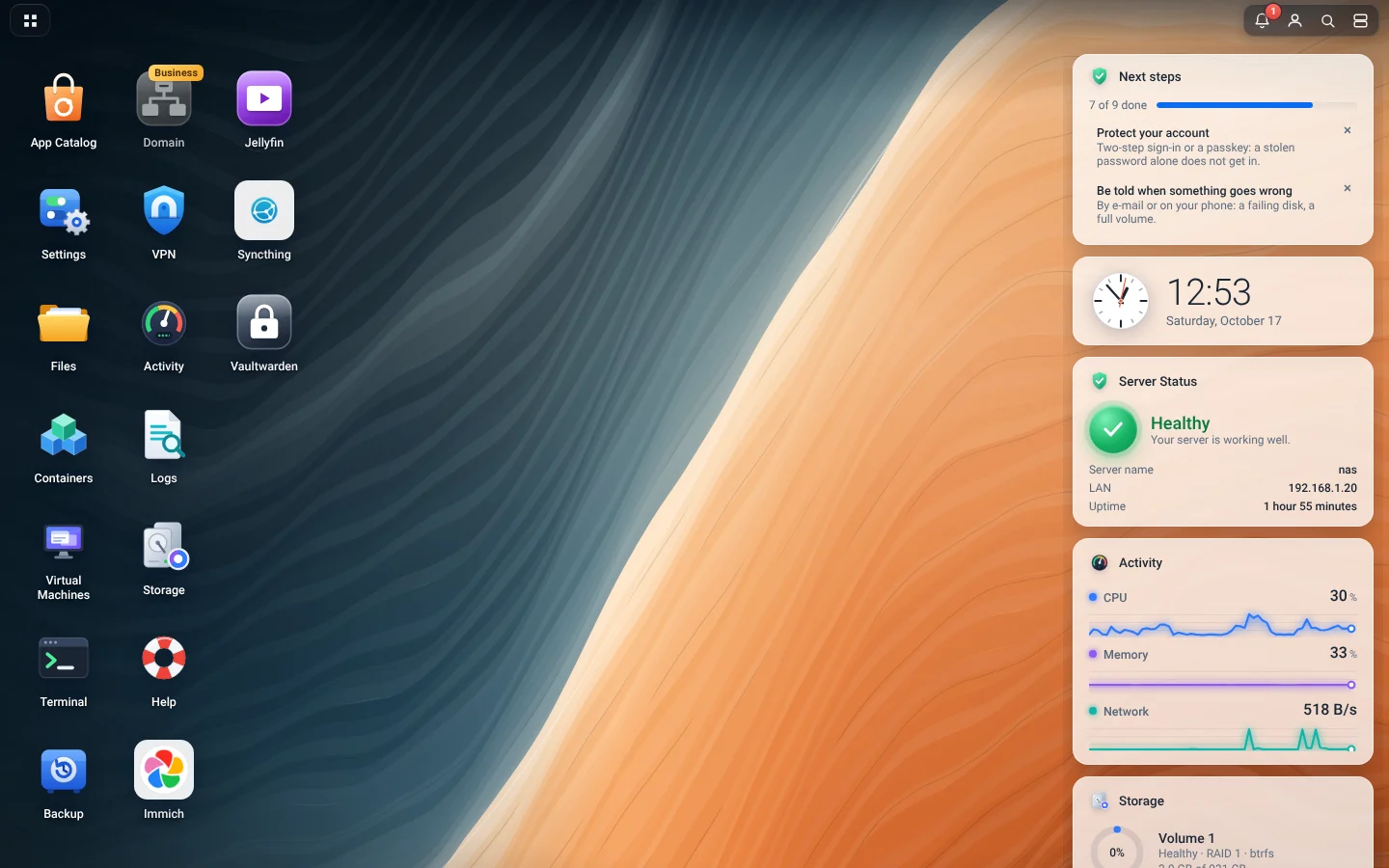Launch Vaultwarden
The image size is (1389, 868).
[x=264, y=322]
